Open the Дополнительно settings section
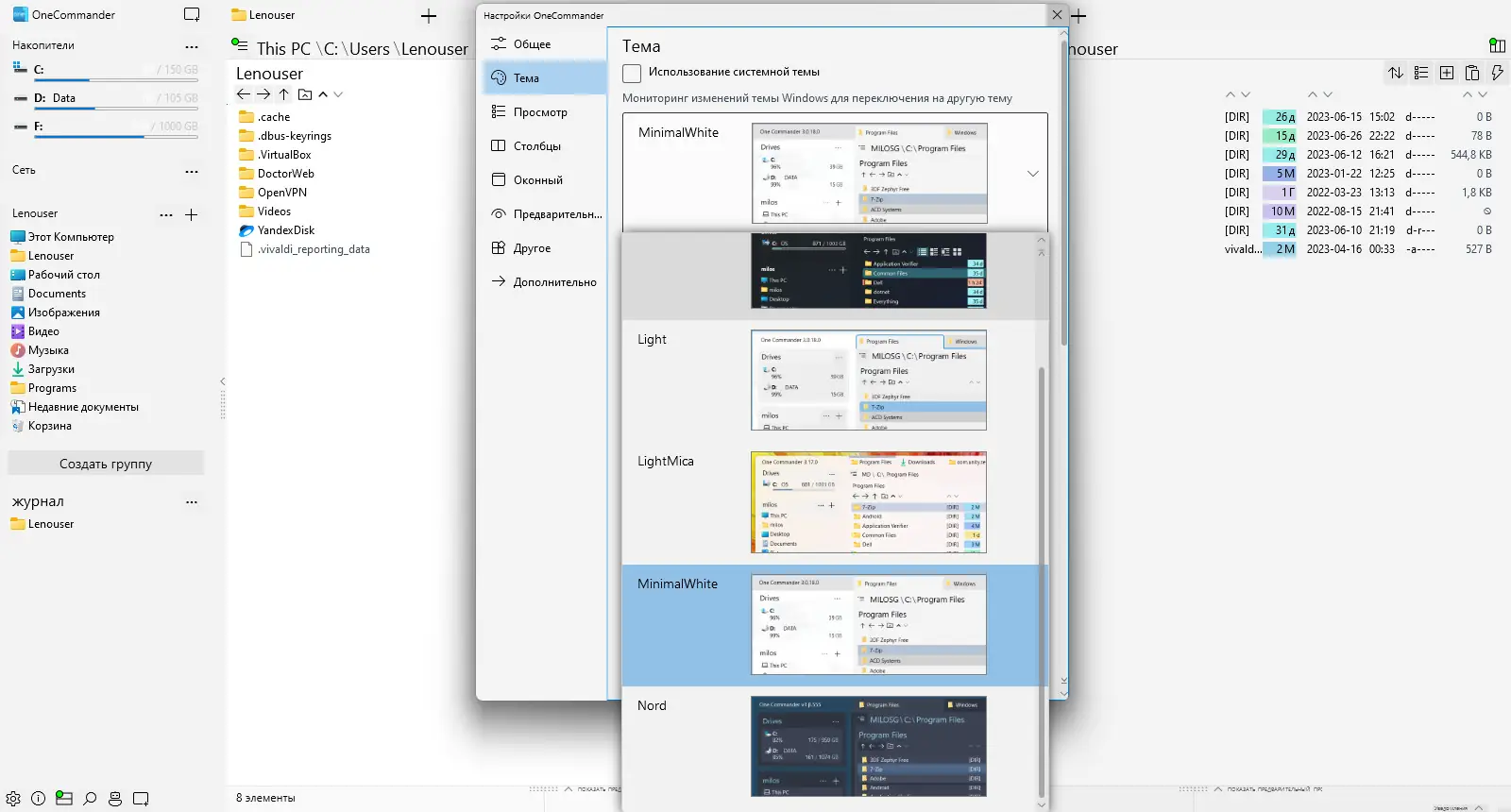Viewport: 1511px width, 812px height. tap(544, 282)
